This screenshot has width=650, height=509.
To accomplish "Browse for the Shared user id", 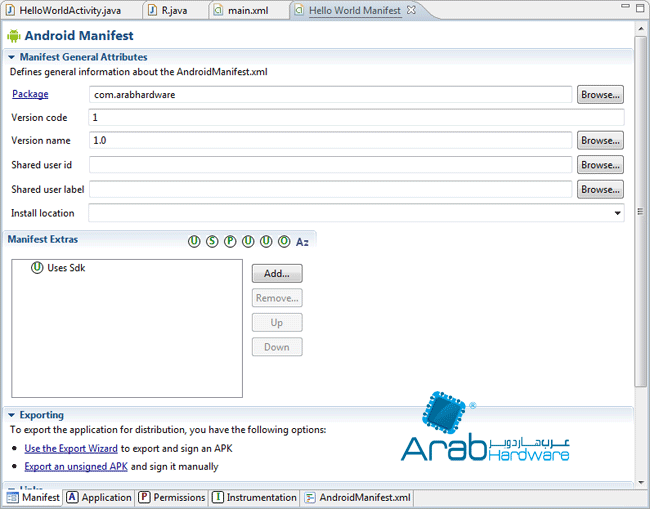I will tap(600, 165).
